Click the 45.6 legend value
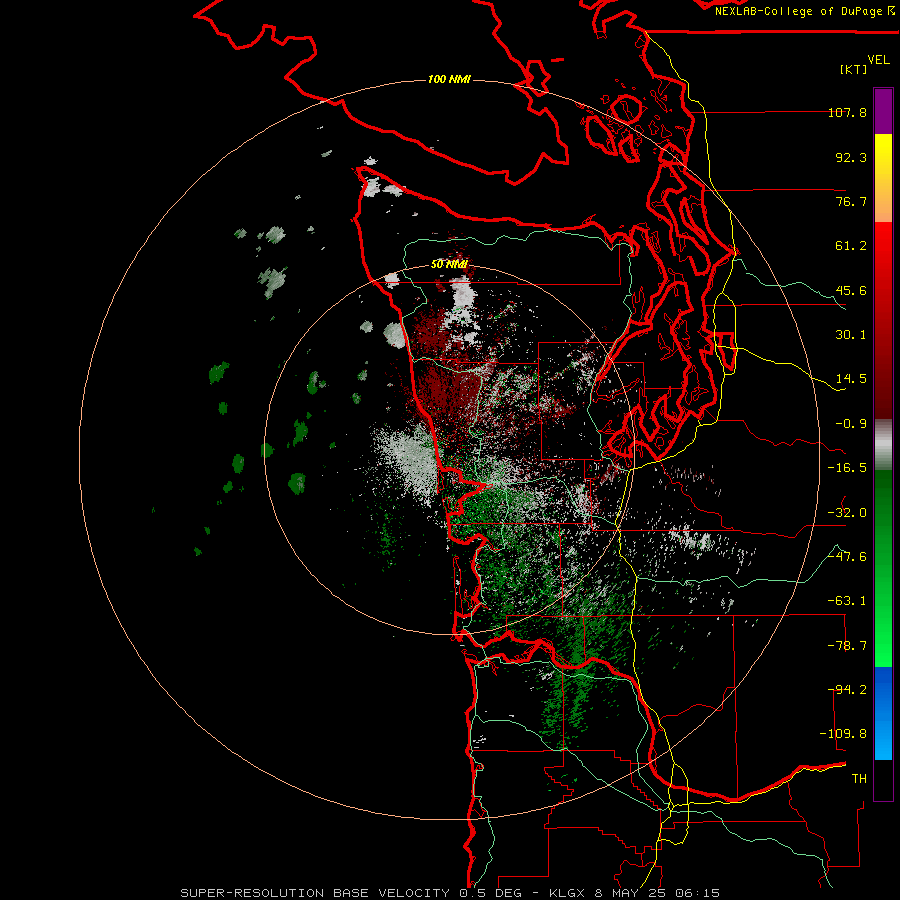The height and width of the screenshot is (900, 900). coord(851,290)
